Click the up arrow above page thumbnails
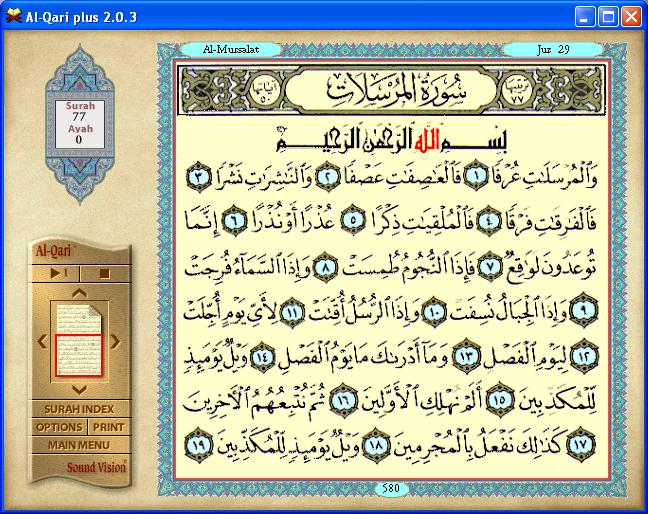The width and height of the screenshot is (648, 514). point(79,293)
